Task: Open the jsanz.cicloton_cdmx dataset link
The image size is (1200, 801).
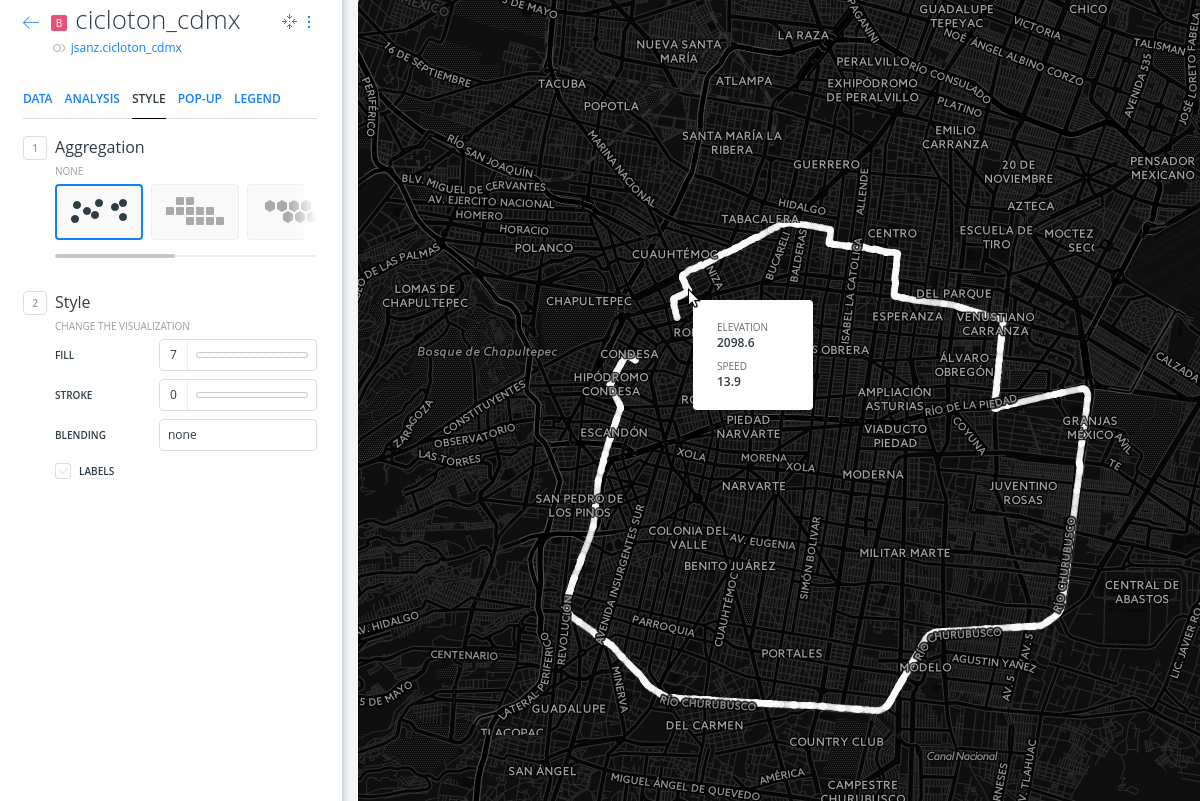Action: [x=126, y=47]
